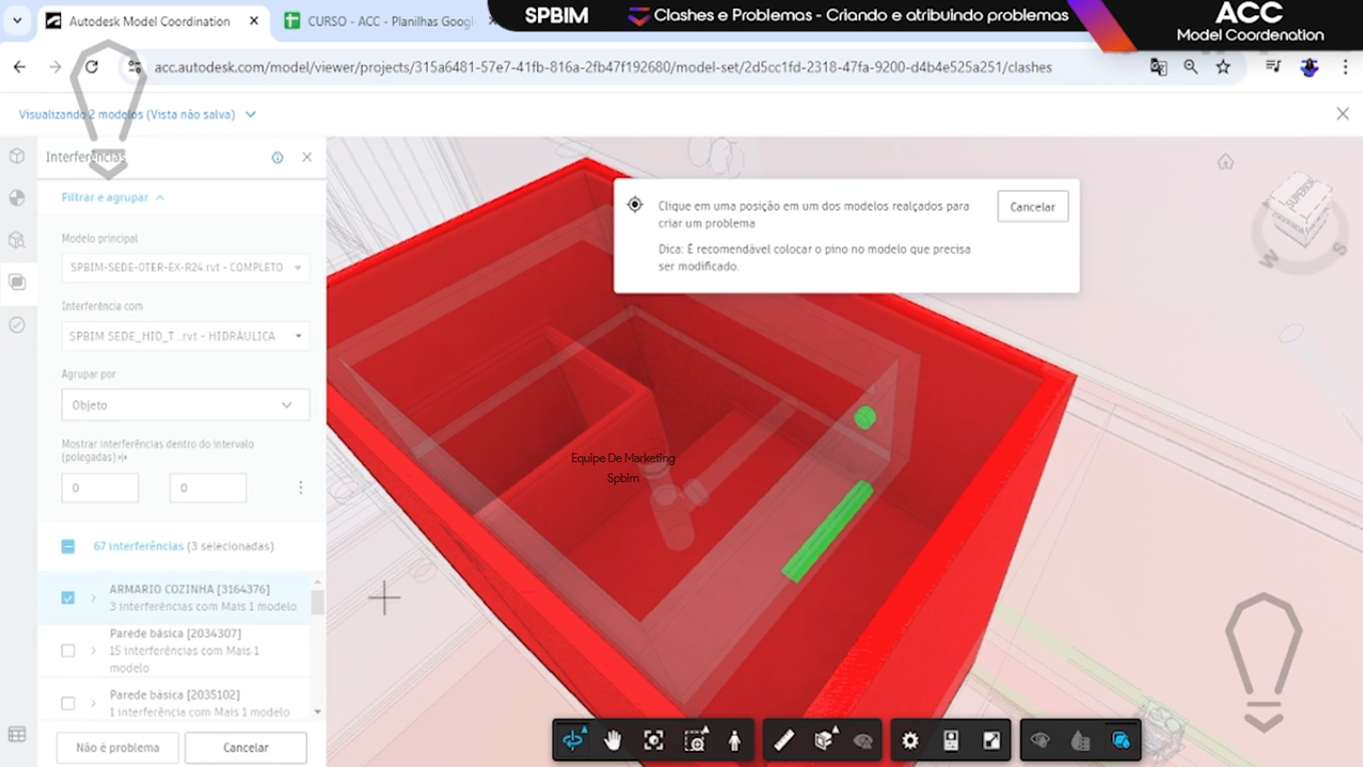Click the first interval input field

(100, 488)
